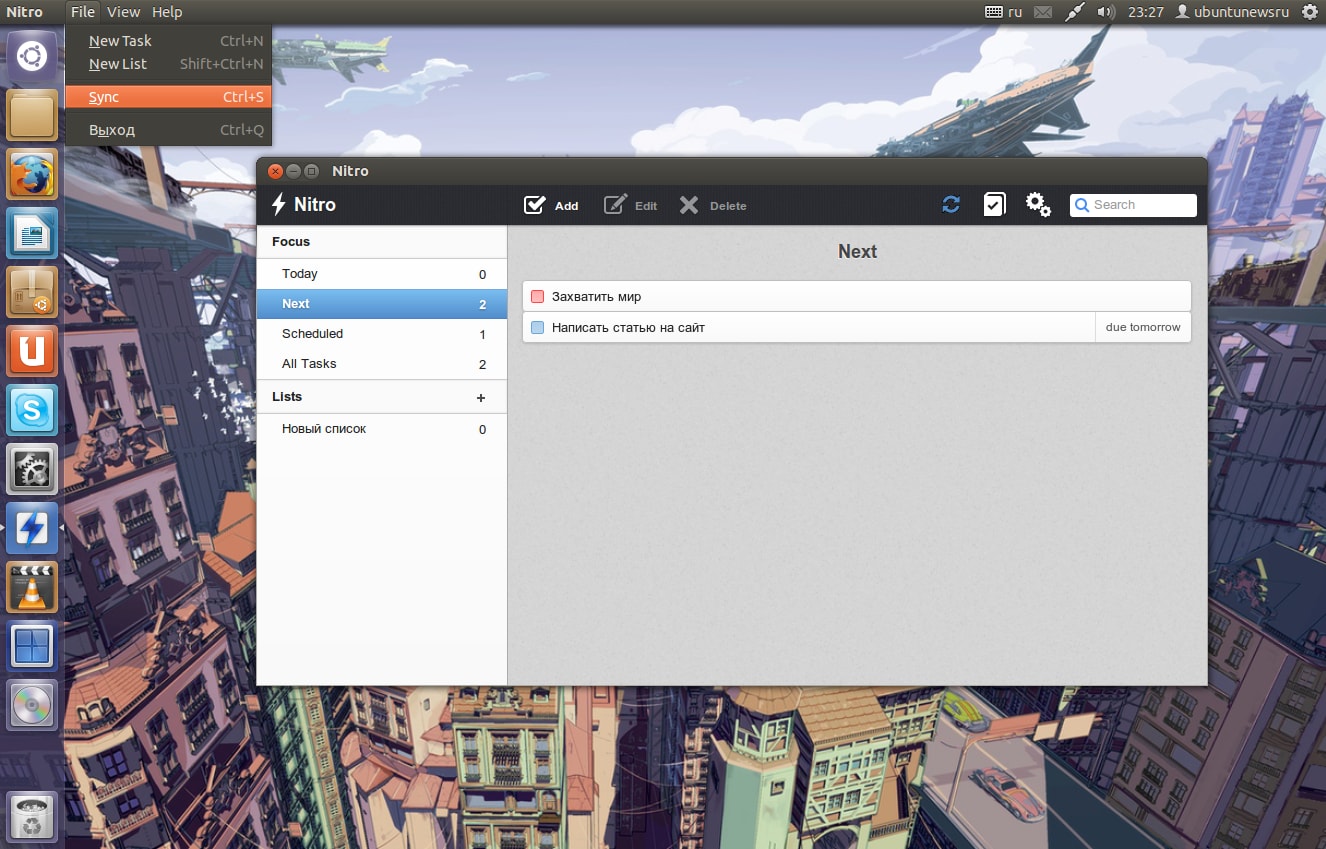Open the sound volume indicator
The image size is (1326, 849).
[x=1105, y=12]
